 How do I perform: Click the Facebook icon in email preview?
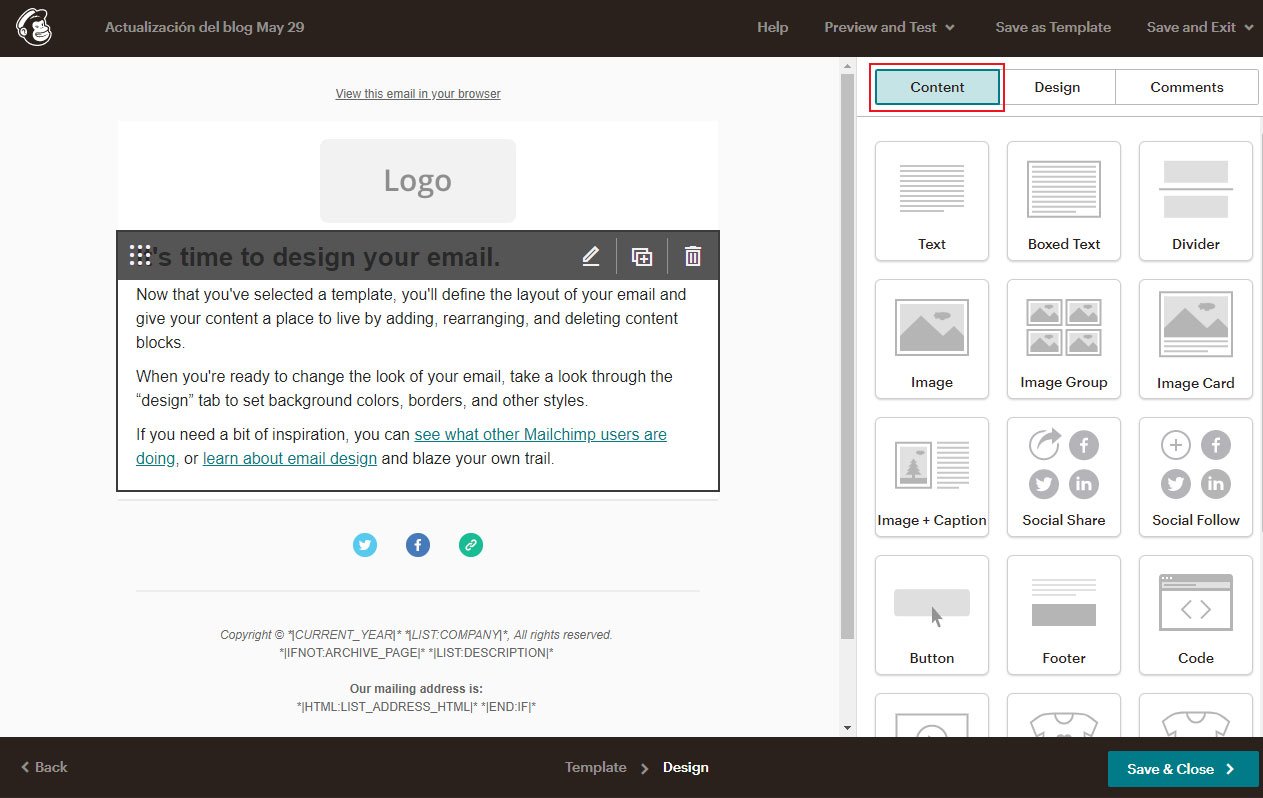[x=418, y=545]
